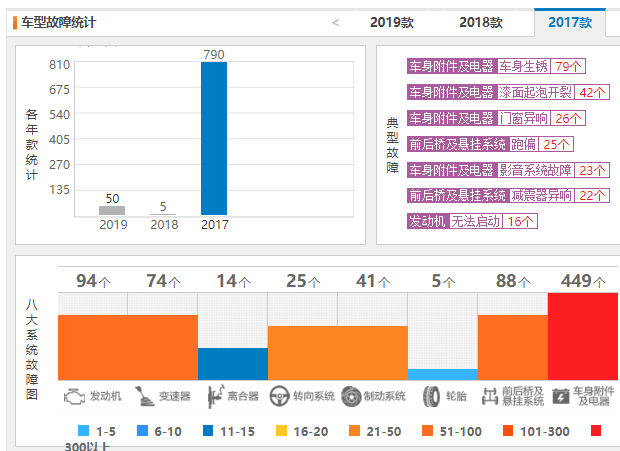The image size is (620, 451).
Task: Click the 21-50 legend color swatch
Action: coord(355,430)
